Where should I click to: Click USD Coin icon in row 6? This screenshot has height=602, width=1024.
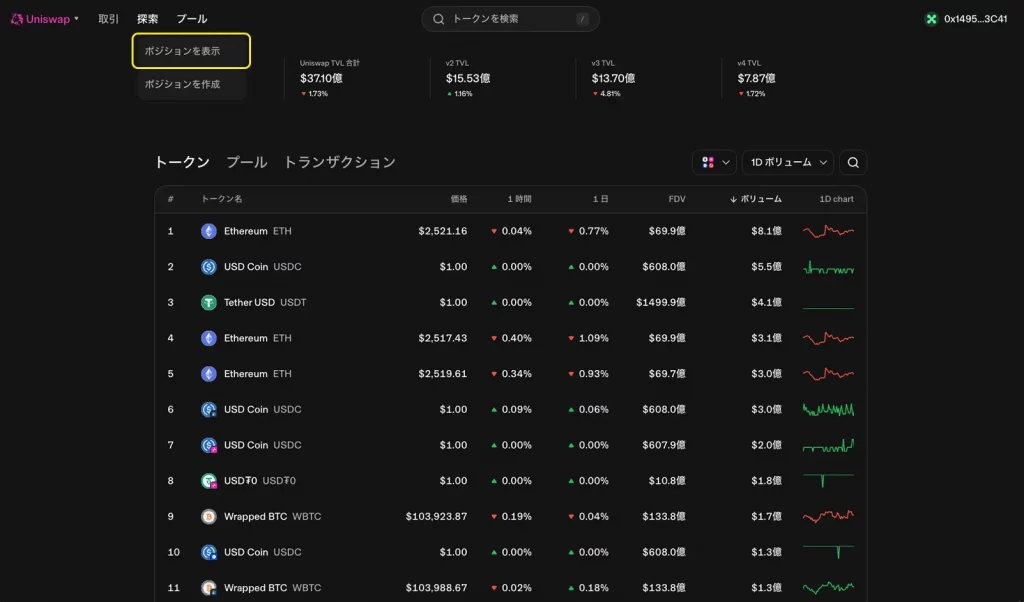tap(208, 409)
